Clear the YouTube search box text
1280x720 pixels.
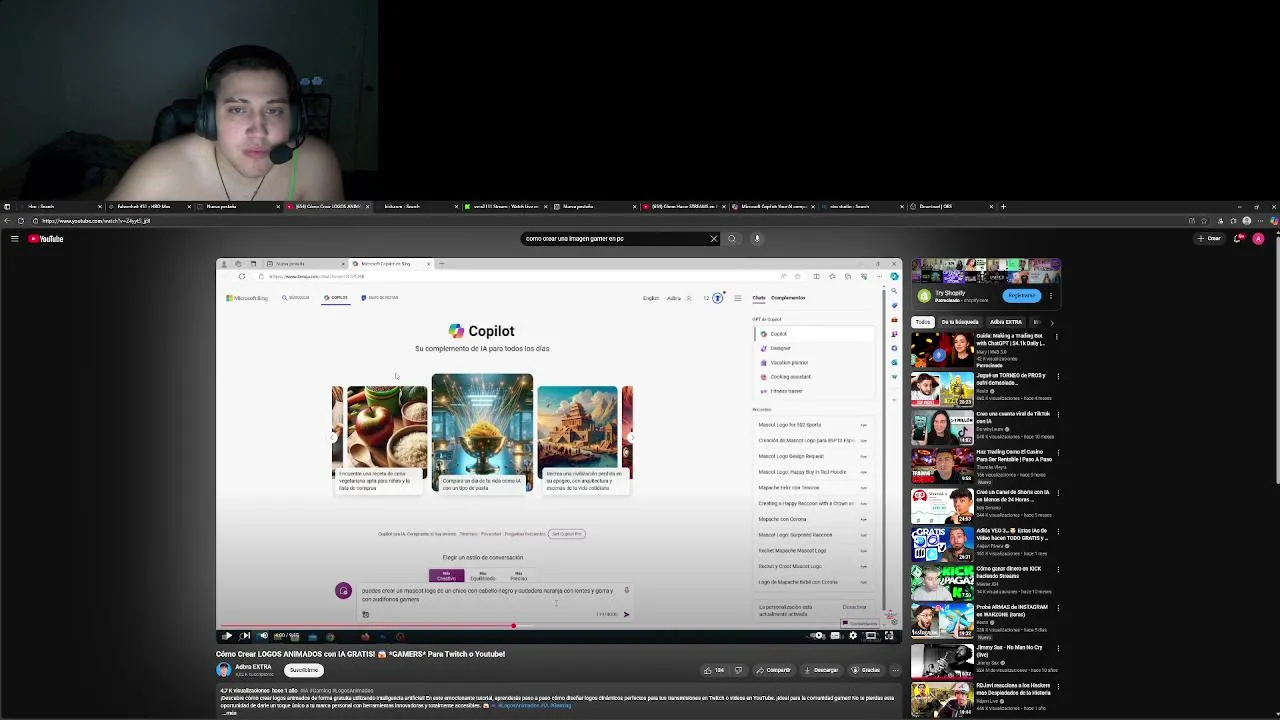[713, 239]
